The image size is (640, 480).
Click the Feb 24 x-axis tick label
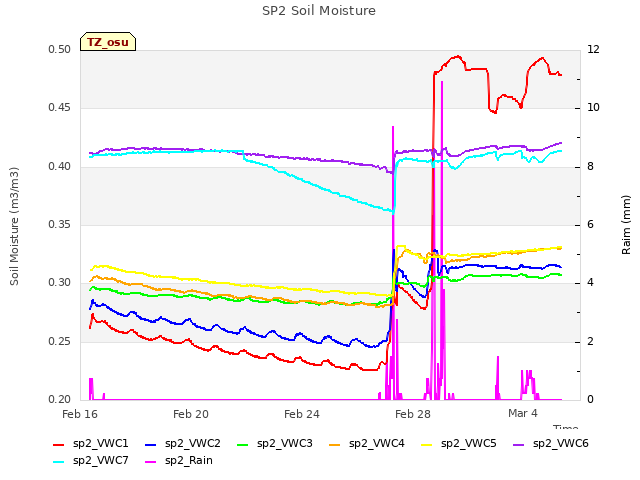tap(302, 414)
